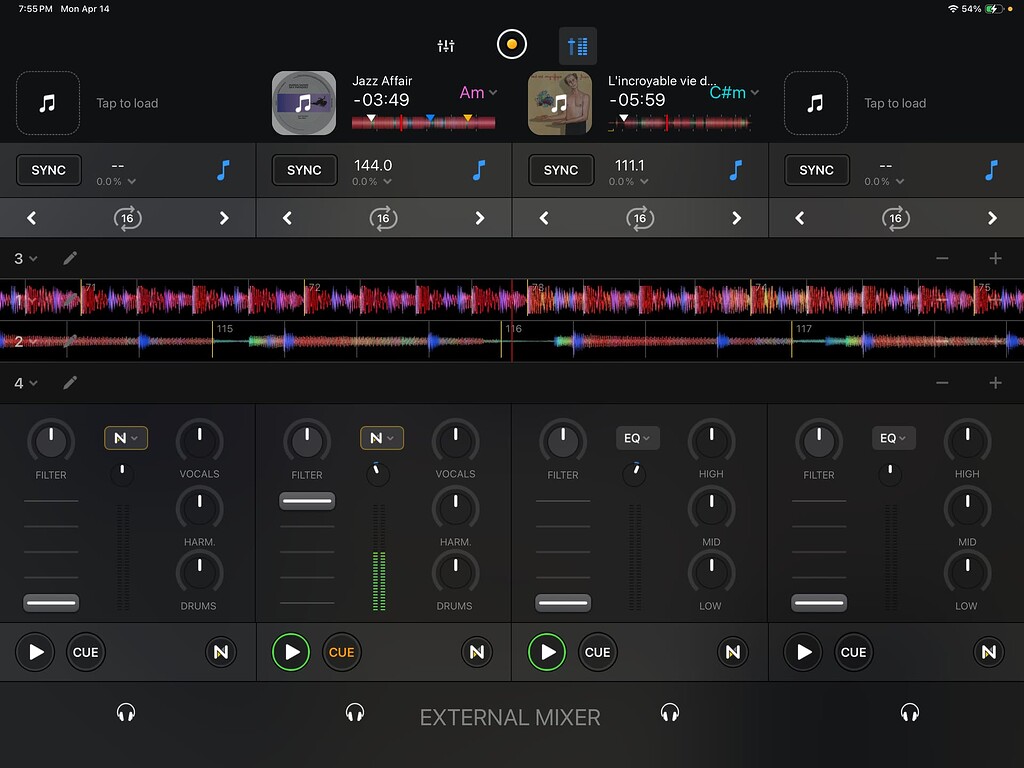Tap the headphone cue icon under the rightmost channel
The height and width of the screenshot is (768, 1024).
click(x=910, y=712)
